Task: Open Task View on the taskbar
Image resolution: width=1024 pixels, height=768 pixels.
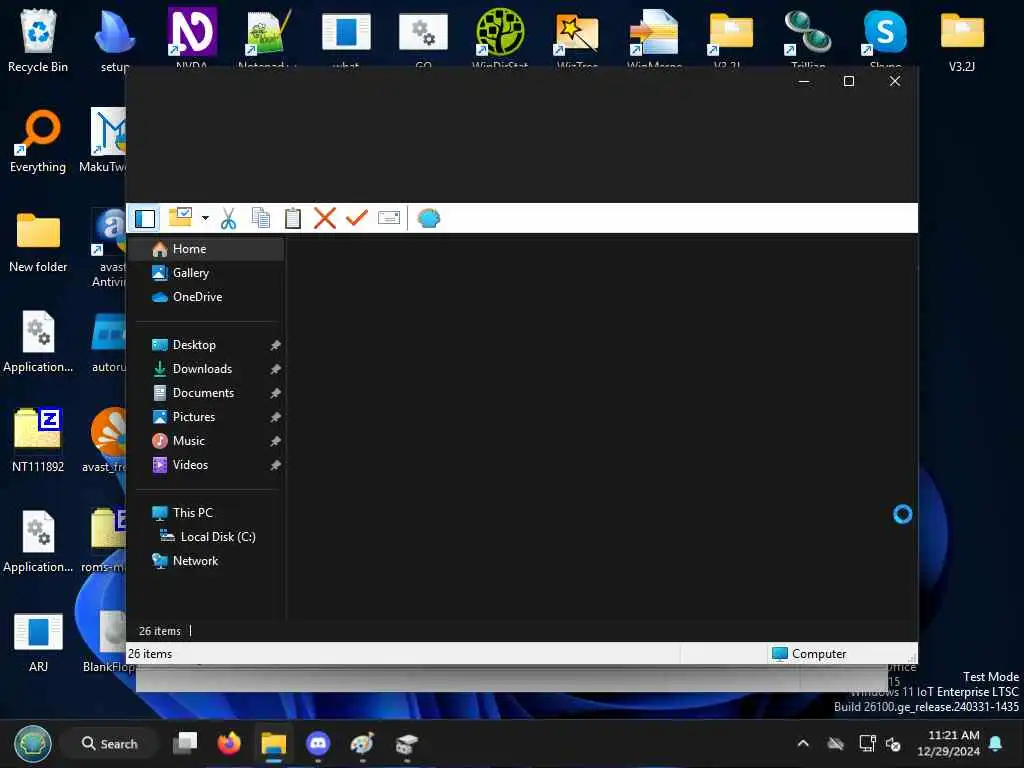Action: coord(185,743)
